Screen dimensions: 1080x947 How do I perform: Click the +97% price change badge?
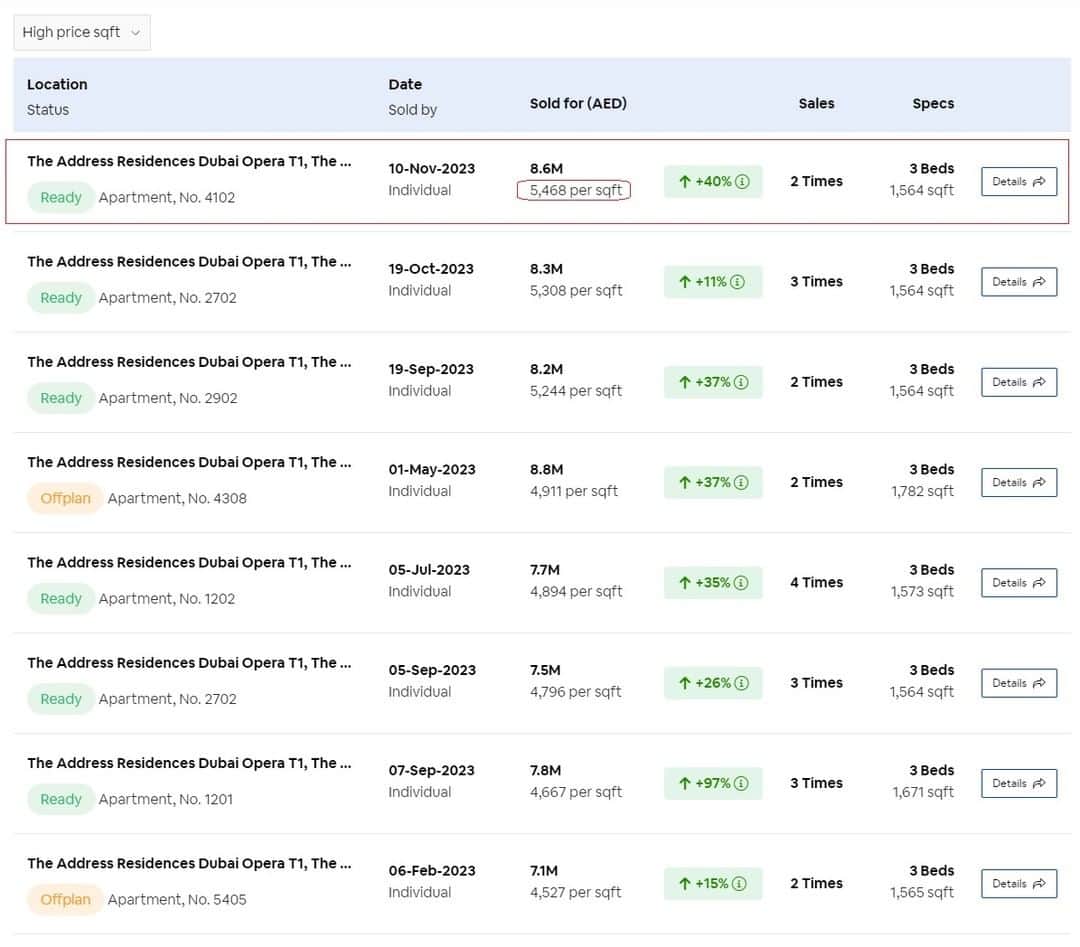tap(713, 783)
